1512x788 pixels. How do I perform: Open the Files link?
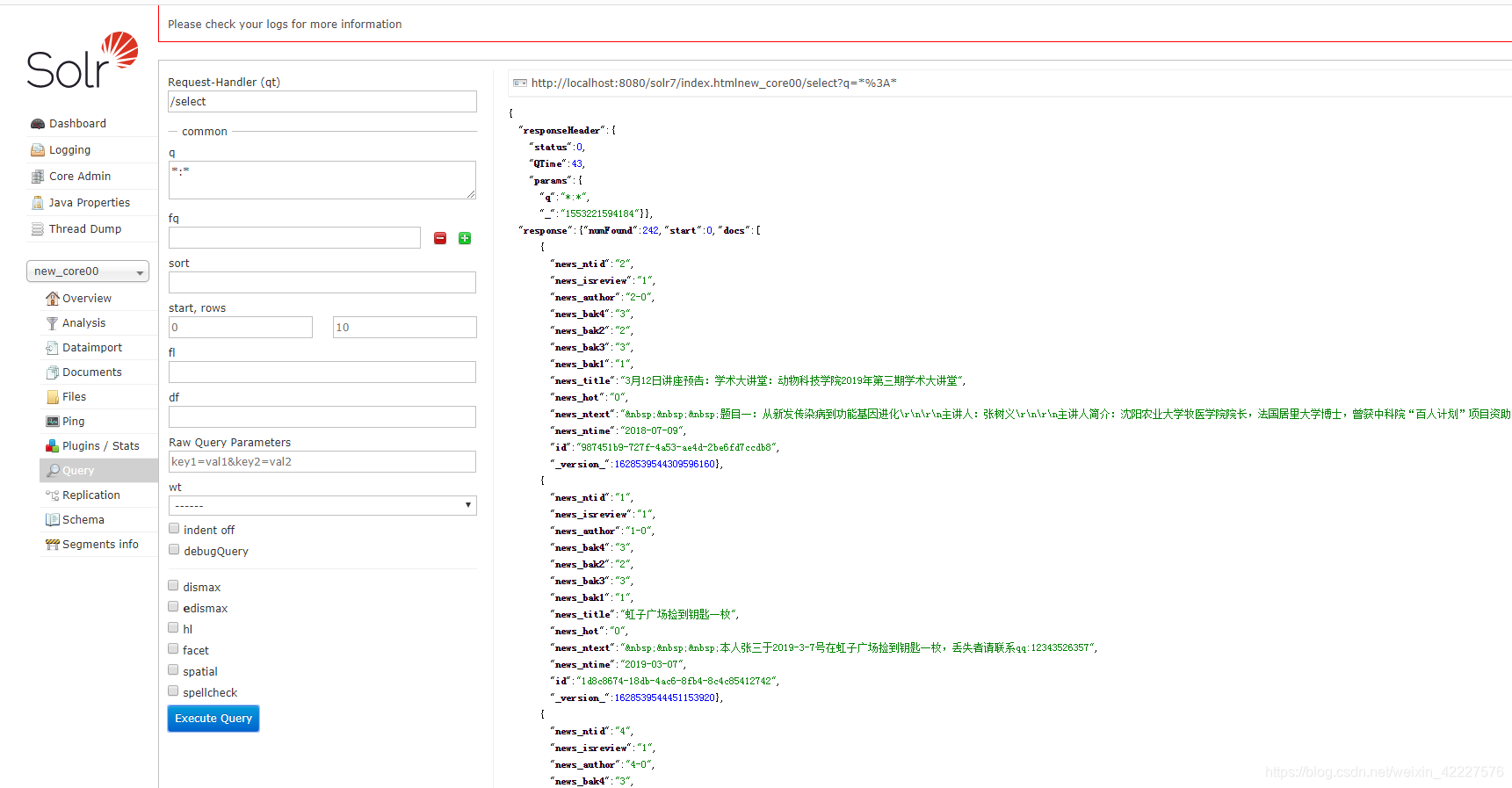(75, 397)
